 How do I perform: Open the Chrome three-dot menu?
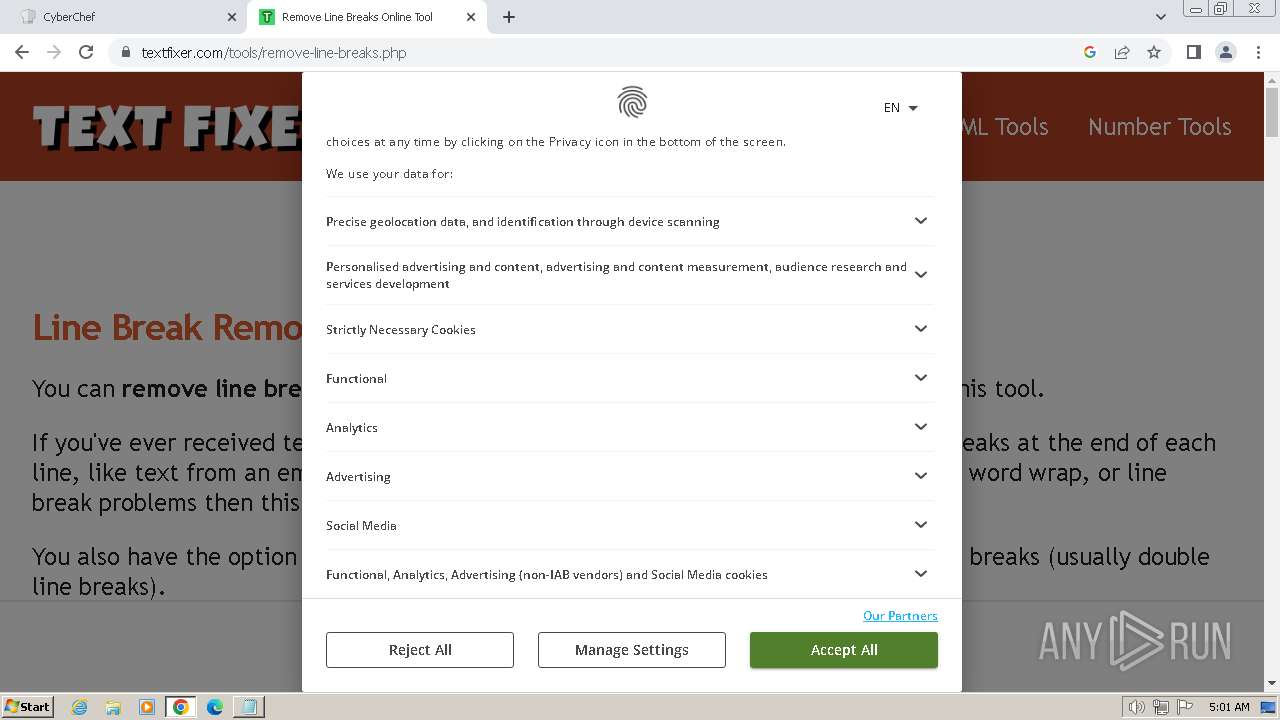click(x=1258, y=52)
